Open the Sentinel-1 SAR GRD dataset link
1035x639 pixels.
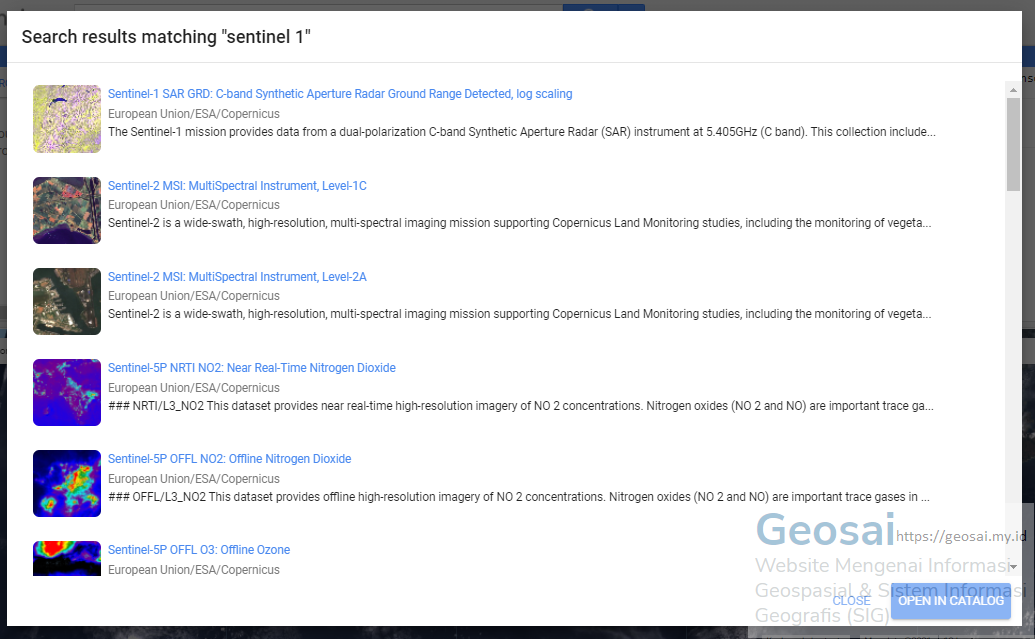tap(340, 93)
